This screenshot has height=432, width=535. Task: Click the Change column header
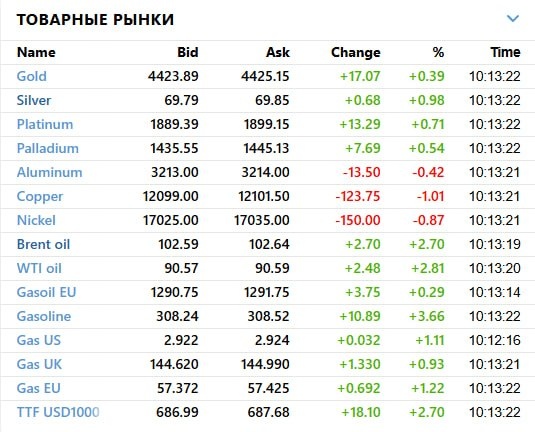pyautogui.click(x=356, y=52)
